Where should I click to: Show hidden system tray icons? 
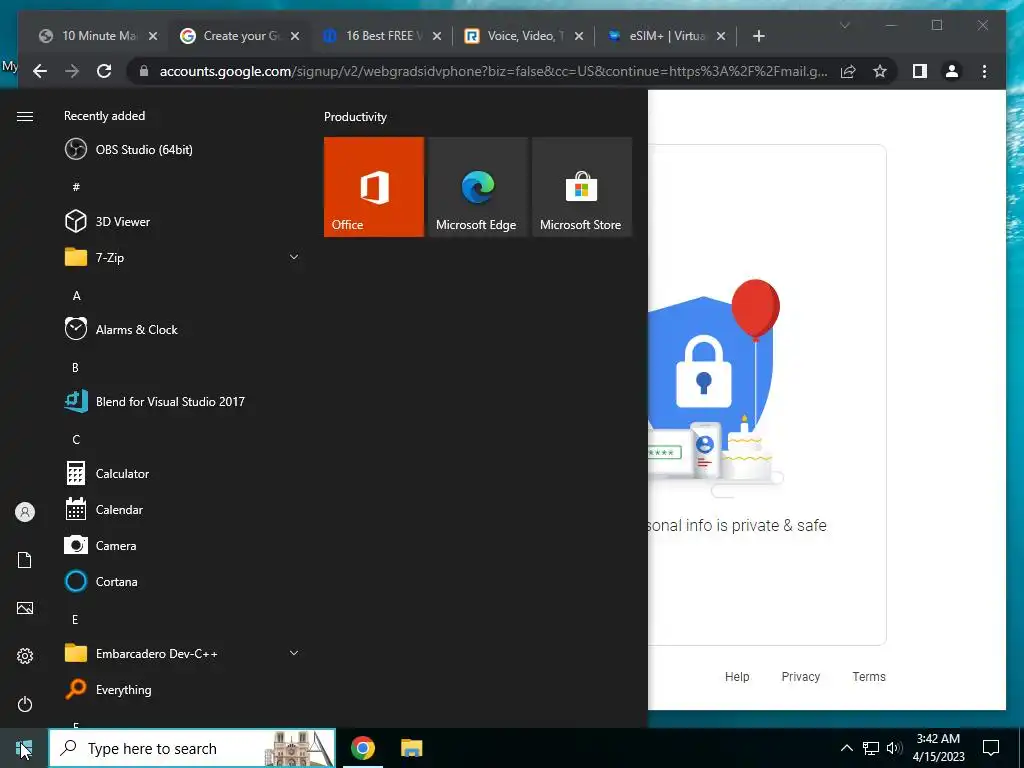pos(846,748)
